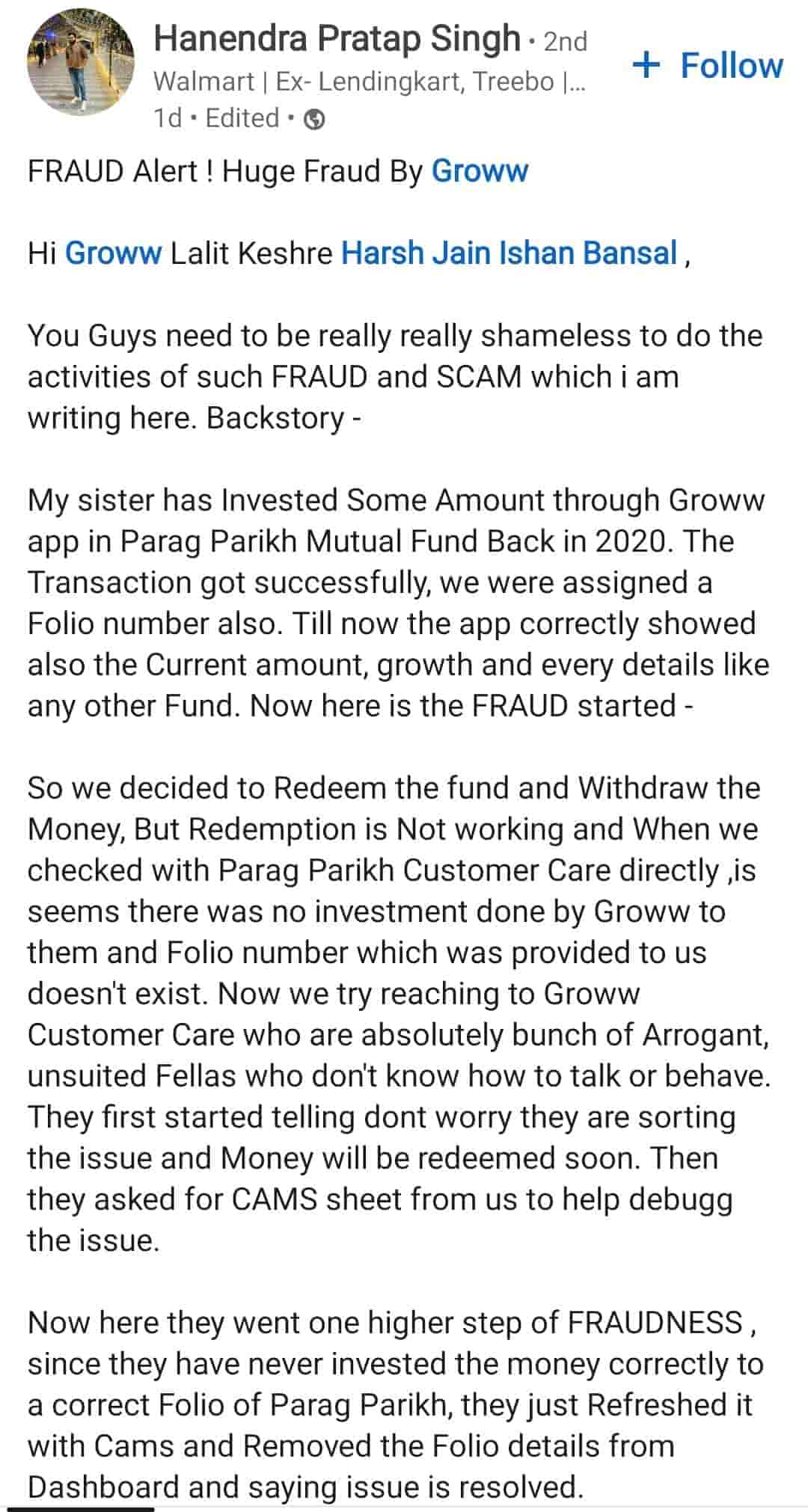Click the "Edited" label under the name
The height and width of the screenshot is (1512, 808).
[x=242, y=118]
